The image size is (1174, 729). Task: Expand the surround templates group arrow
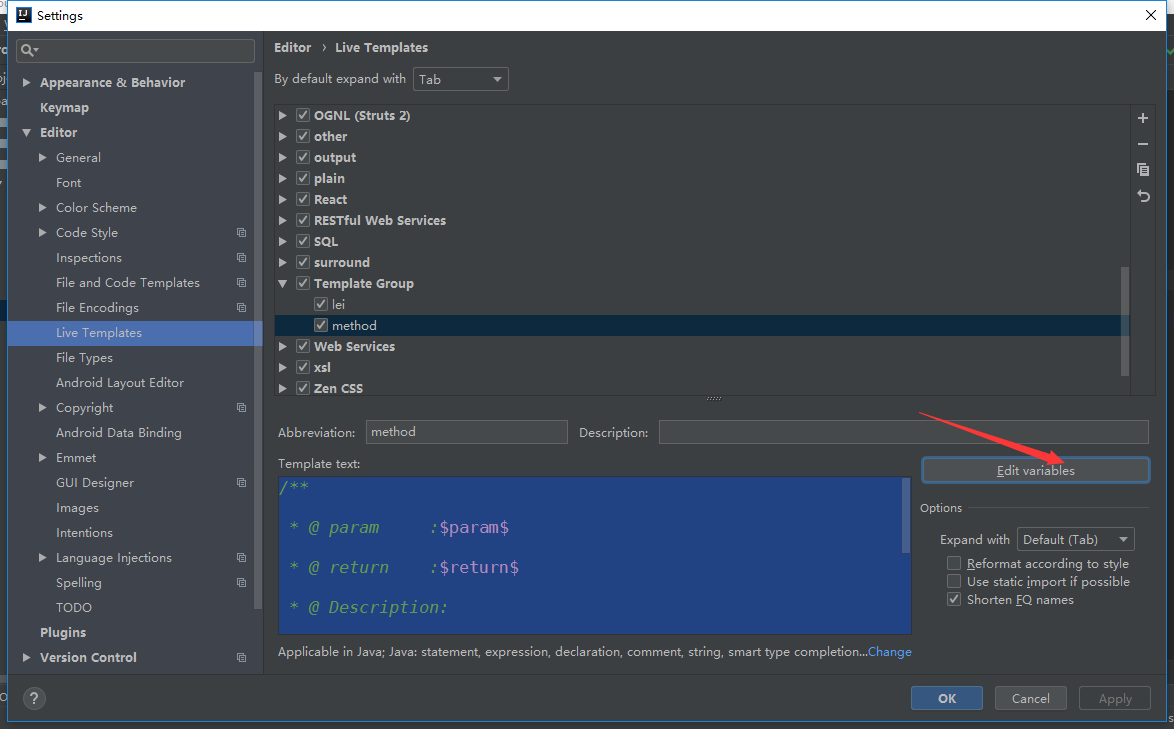click(283, 263)
